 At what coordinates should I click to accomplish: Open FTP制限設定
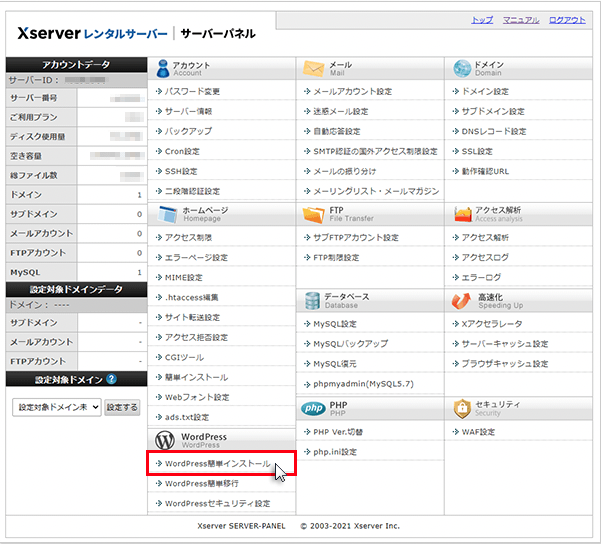(336, 257)
